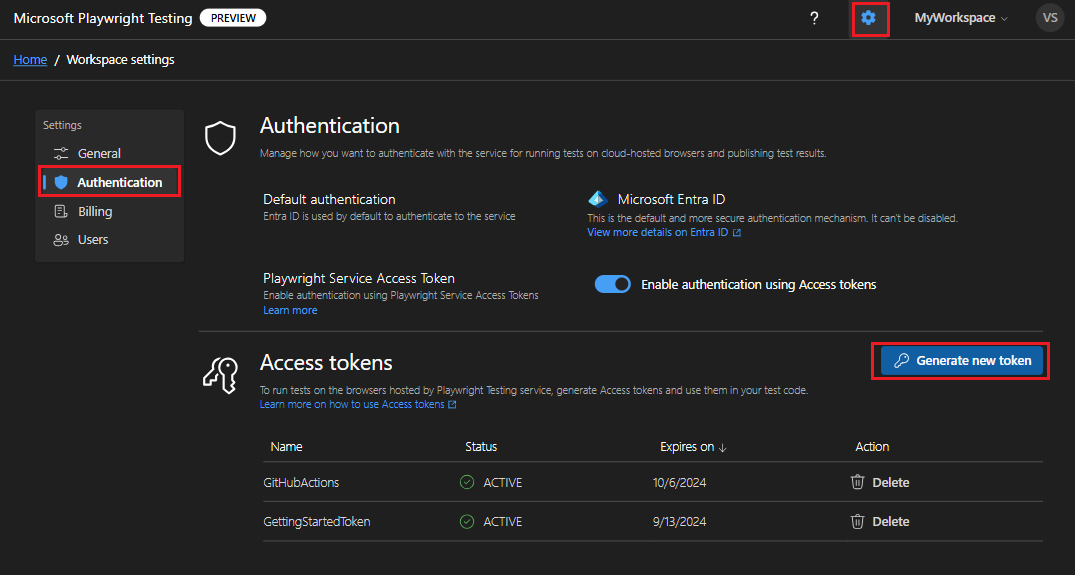The height and width of the screenshot is (575, 1075).
Task: Click the Access tokens key icon
Action: 220,374
